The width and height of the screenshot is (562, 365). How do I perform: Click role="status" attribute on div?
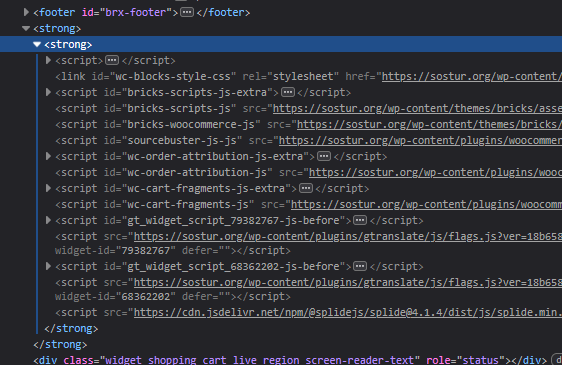[x=465, y=360]
